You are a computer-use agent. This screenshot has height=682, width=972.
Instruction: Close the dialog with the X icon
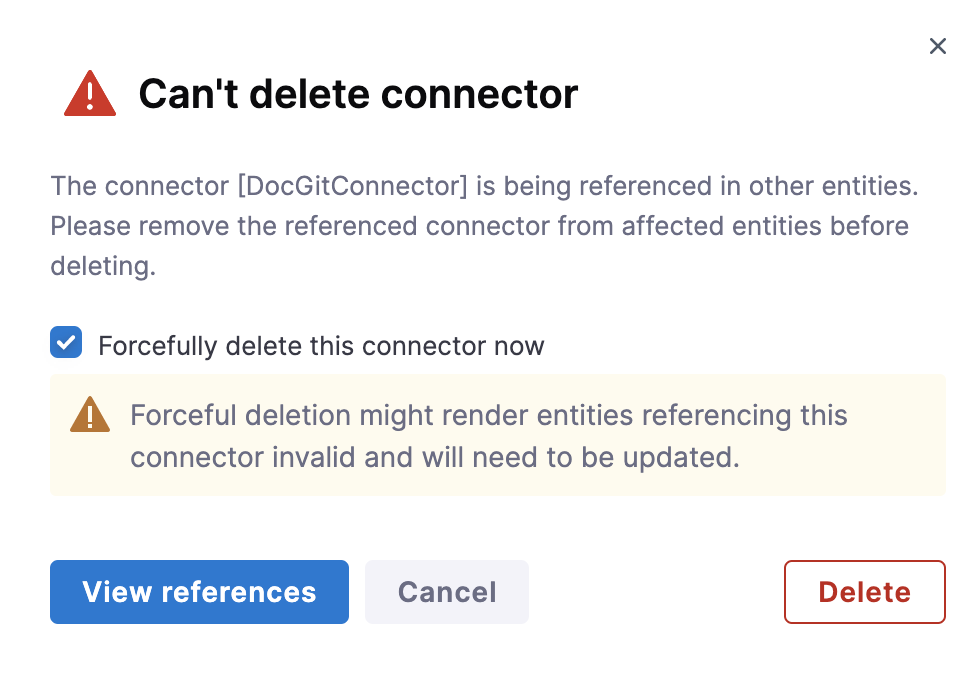[x=937, y=46]
